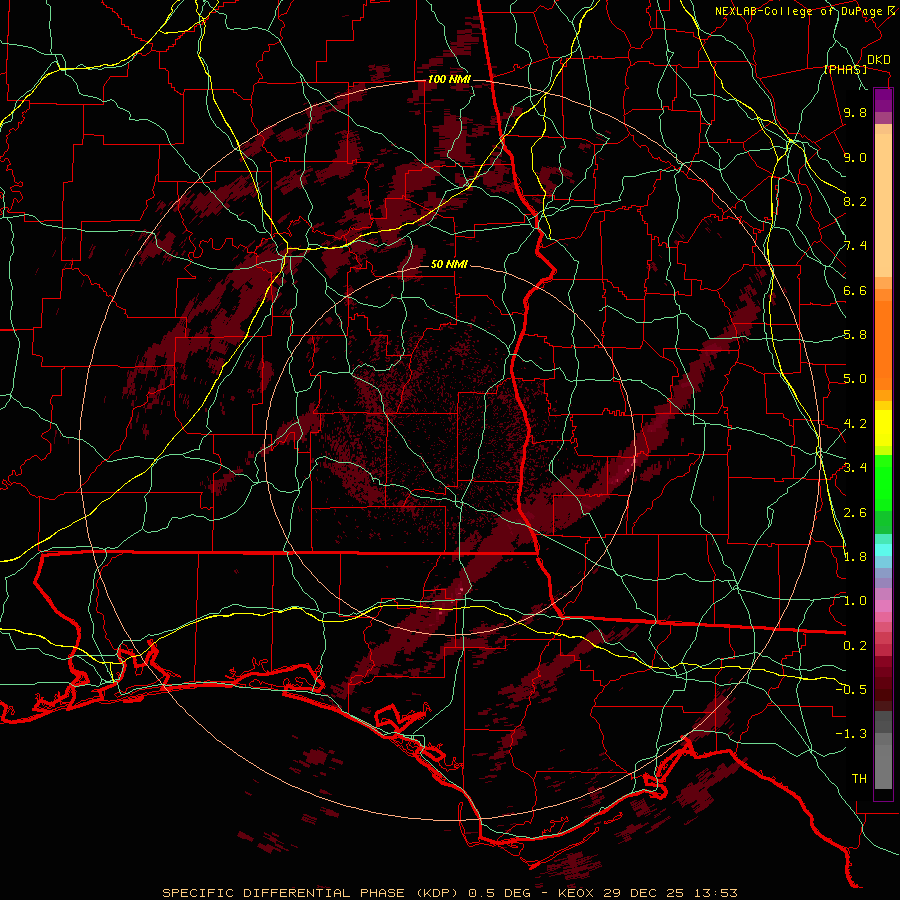Image resolution: width=900 pixels, height=900 pixels.
Task: Click the 3.4 value on the color scale
Action: point(855,468)
